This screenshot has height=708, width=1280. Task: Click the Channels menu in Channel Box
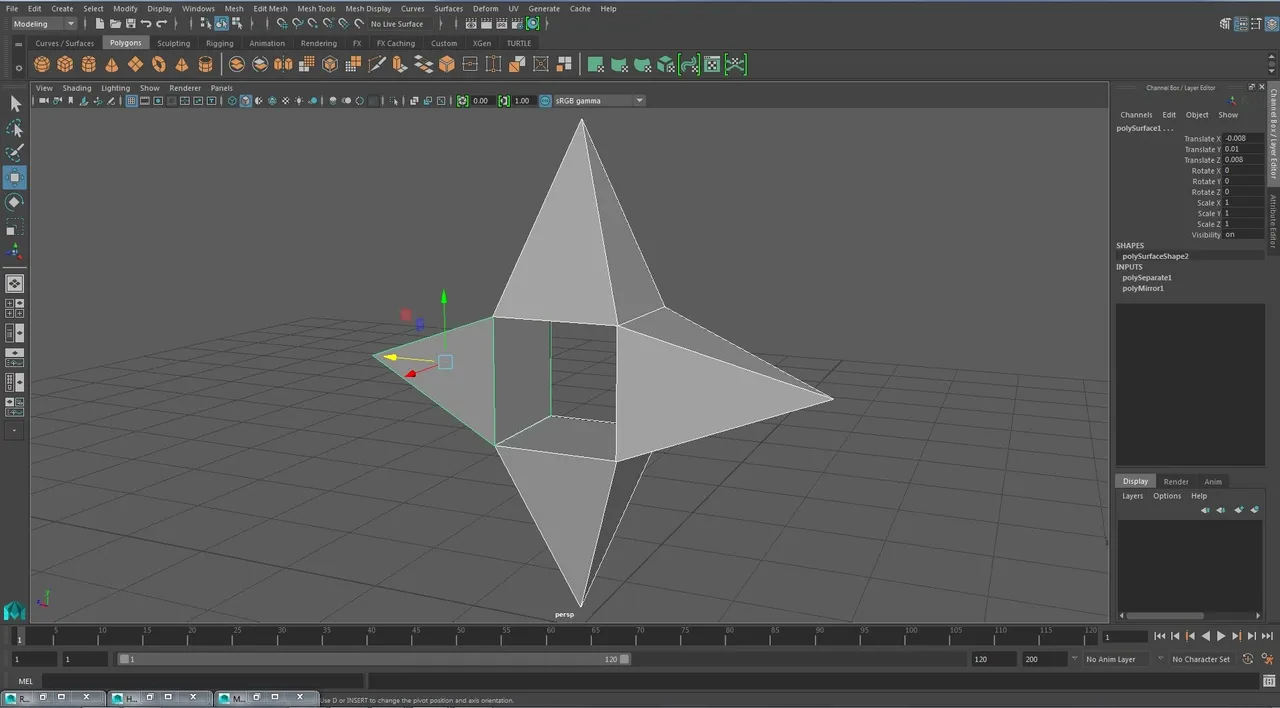(x=1136, y=115)
